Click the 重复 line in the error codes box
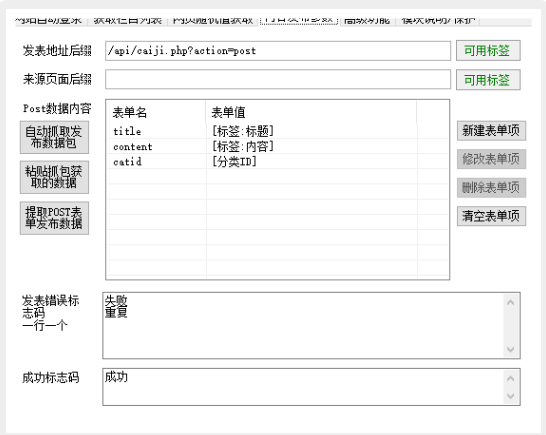546x435 pixels. 116,312
